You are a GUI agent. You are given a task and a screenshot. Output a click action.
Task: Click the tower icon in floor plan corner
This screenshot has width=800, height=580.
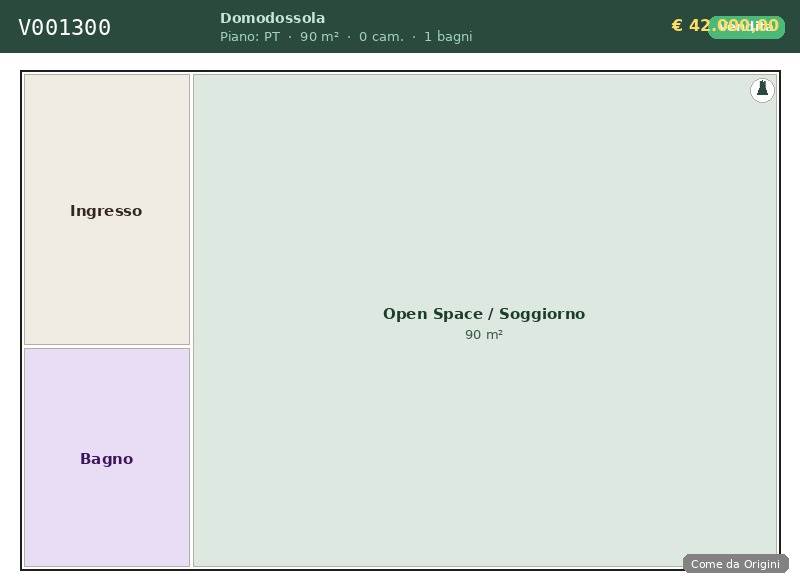[x=762, y=90]
